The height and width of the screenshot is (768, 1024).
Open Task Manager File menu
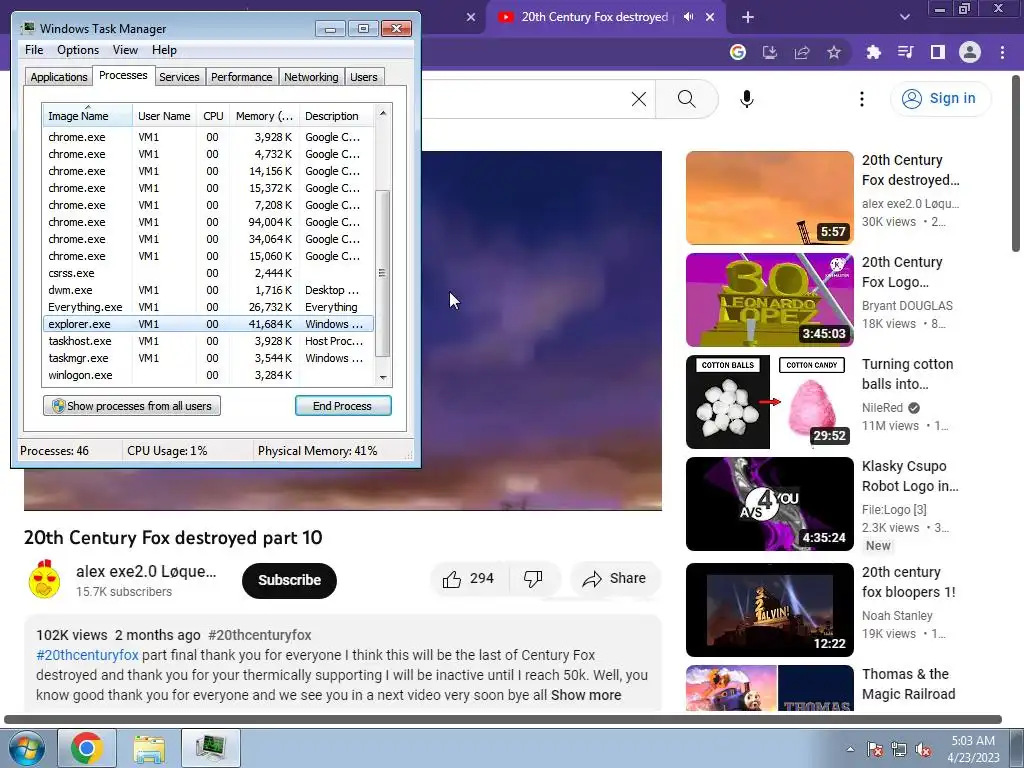pyautogui.click(x=34, y=50)
